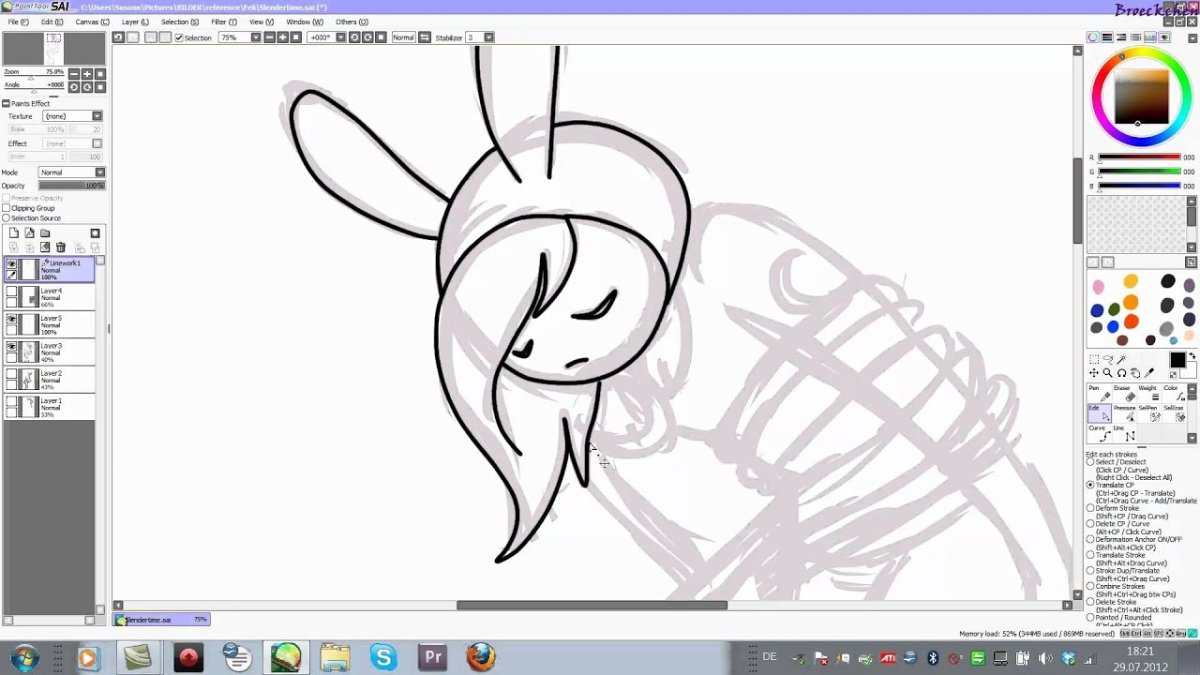Enable the Clipping Group checkbox
This screenshot has width=1200, height=675.
pos(7,208)
